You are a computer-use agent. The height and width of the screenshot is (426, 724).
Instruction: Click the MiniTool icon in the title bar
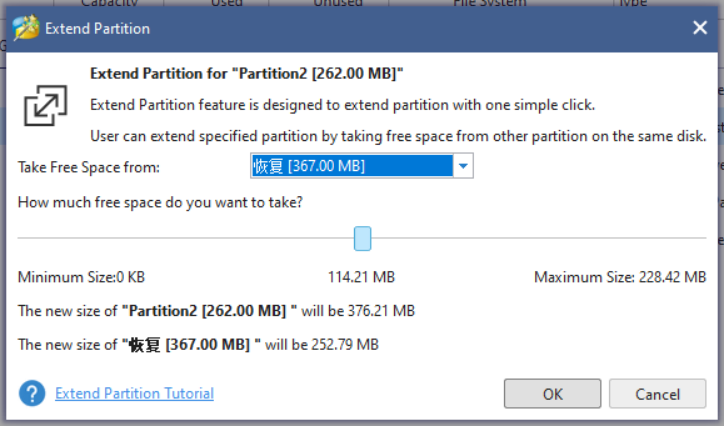[26, 28]
